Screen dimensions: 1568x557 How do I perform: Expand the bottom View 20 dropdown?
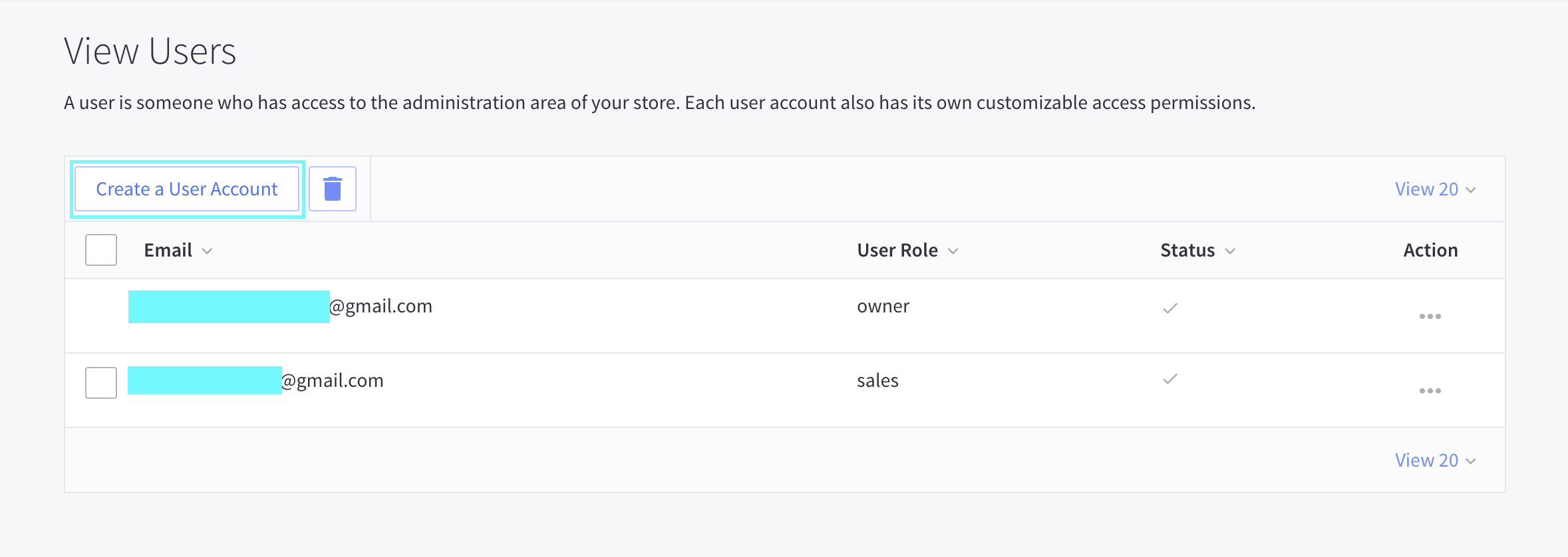point(1435,461)
